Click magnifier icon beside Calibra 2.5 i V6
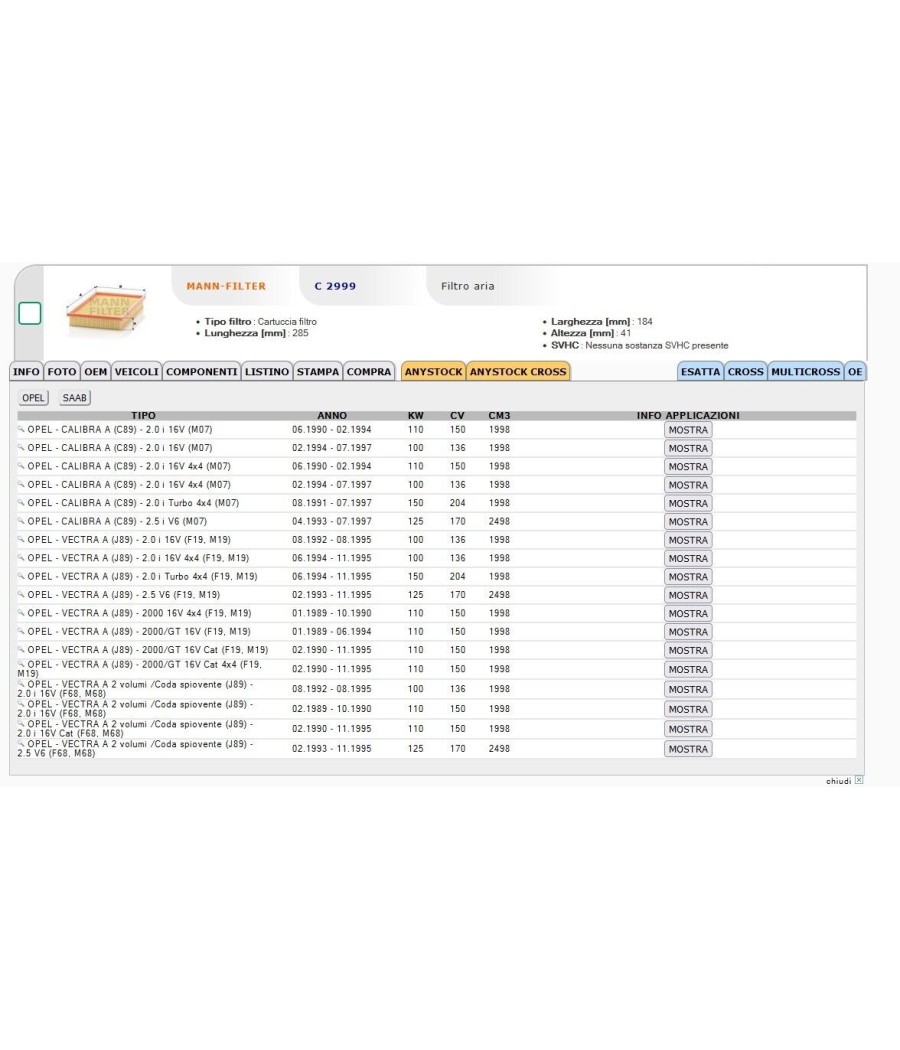The width and height of the screenshot is (900, 1050). [21, 520]
